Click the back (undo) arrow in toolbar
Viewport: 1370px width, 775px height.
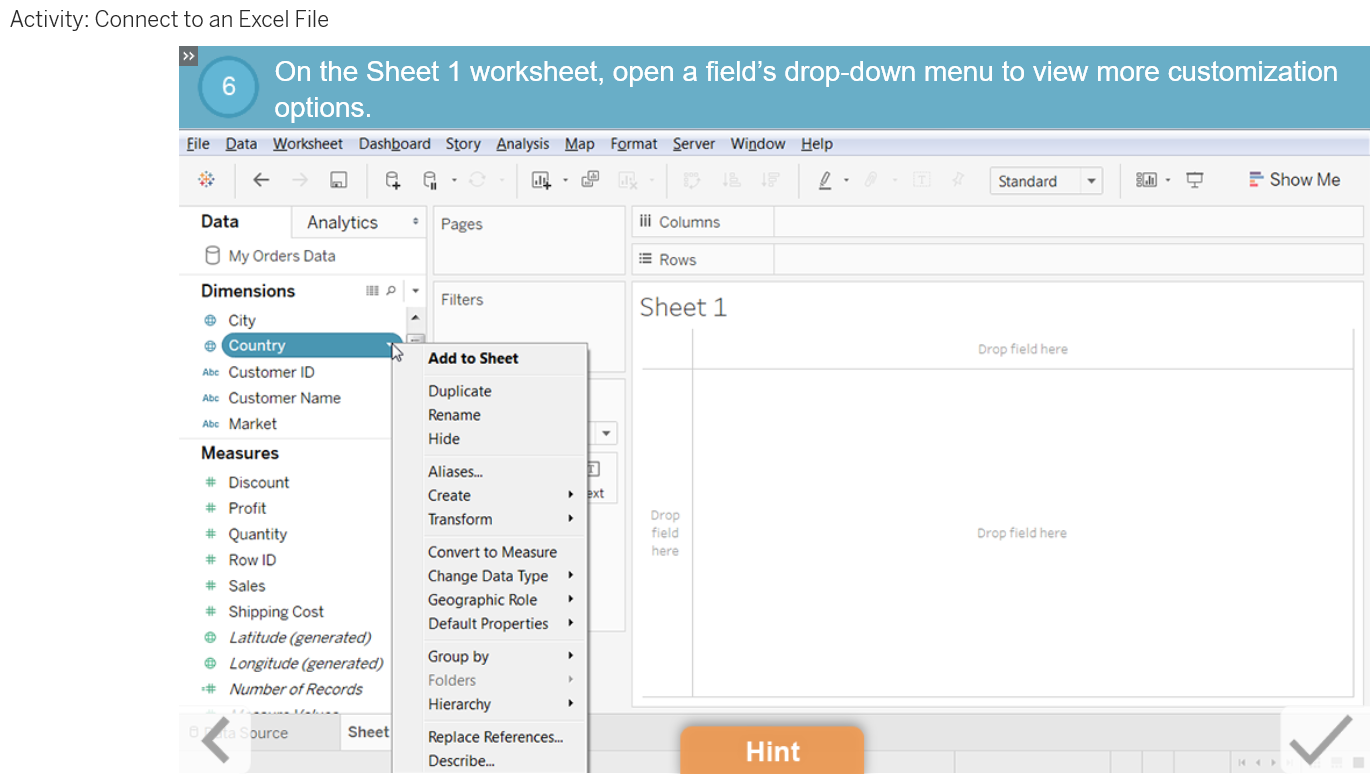pyautogui.click(x=261, y=180)
